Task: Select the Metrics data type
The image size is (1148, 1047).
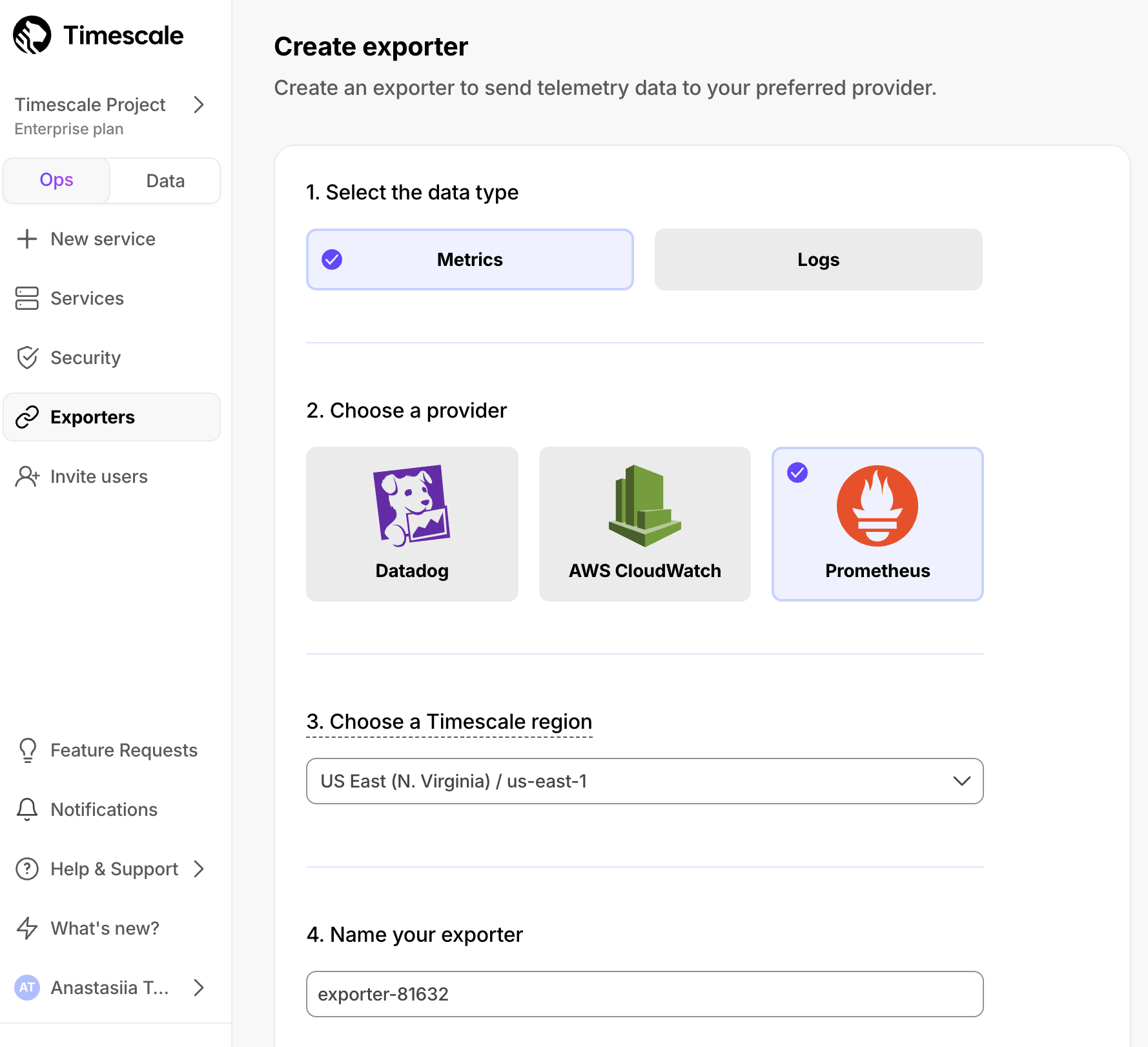Action: (470, 259)
